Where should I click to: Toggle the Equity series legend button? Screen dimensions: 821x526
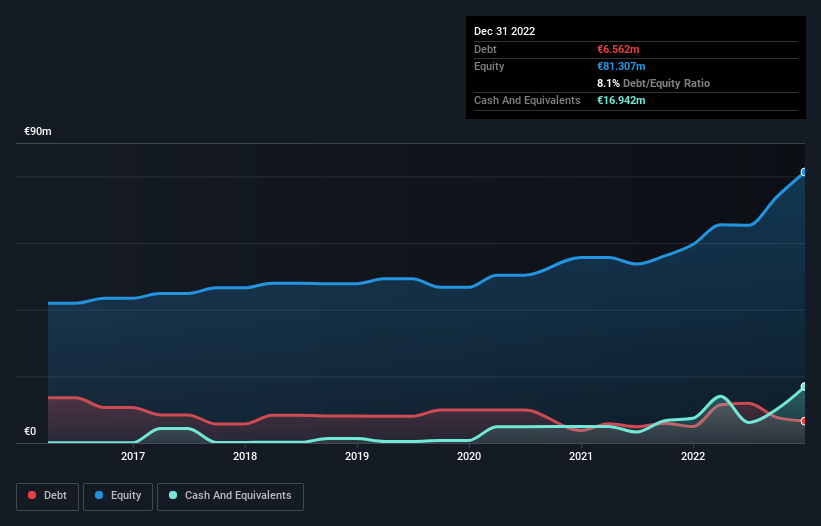pos(118,496)
